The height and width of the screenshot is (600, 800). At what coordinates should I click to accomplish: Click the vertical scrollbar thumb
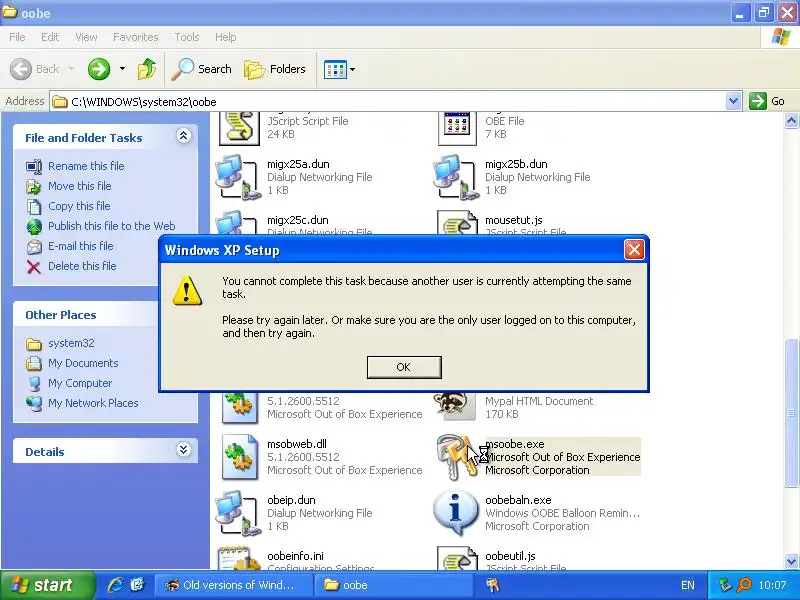coord(791,412)
